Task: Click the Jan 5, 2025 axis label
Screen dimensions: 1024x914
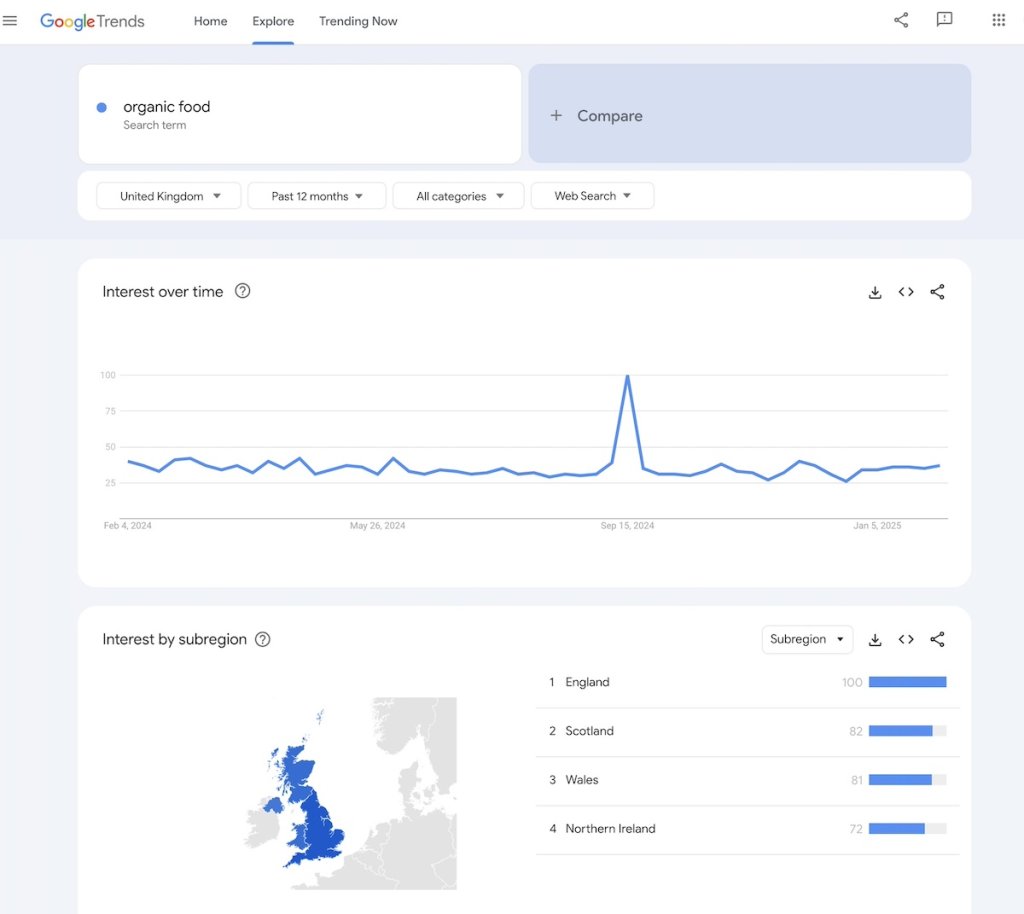Action: point(877,526)
